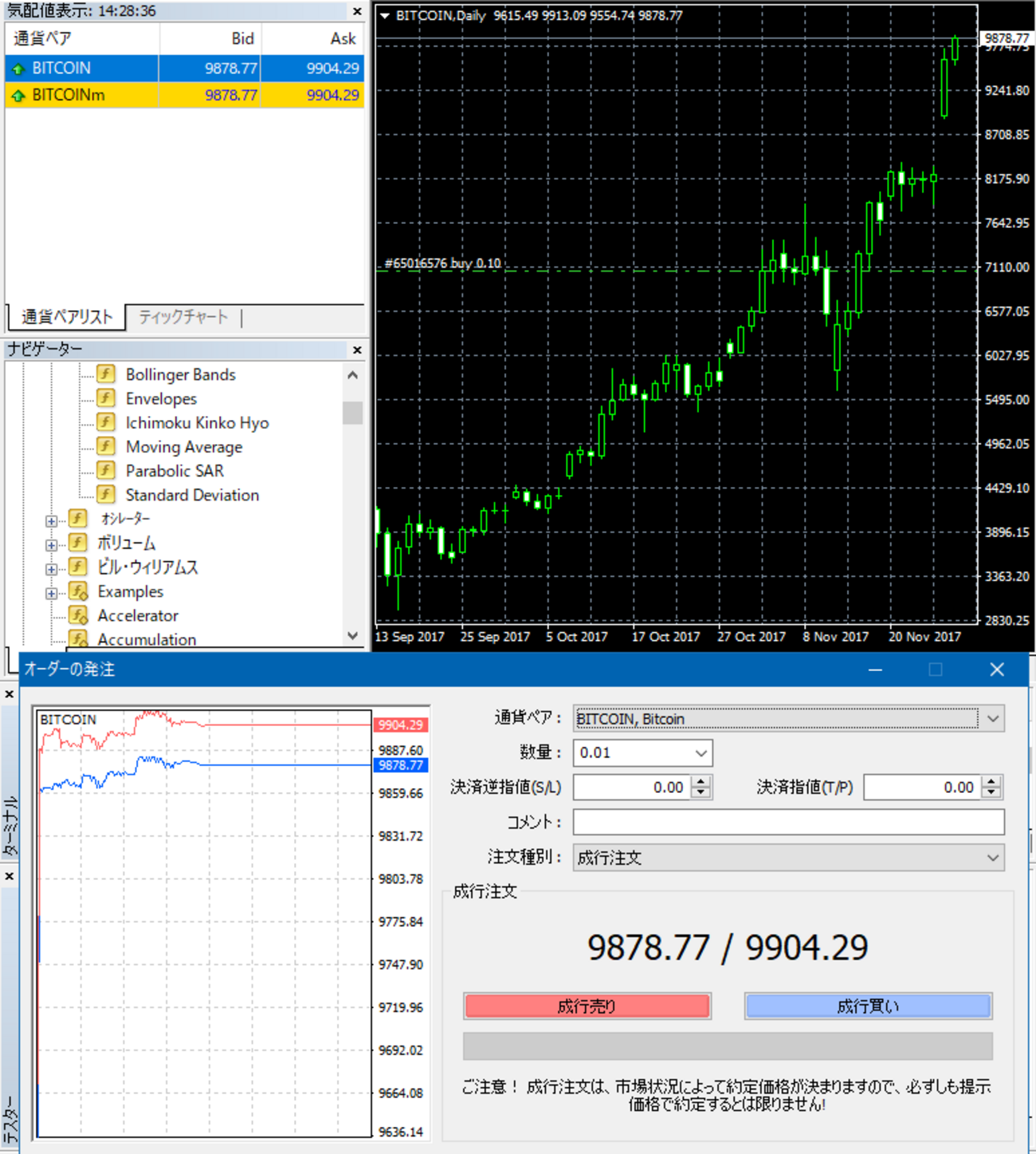Viewport: 1036px width, 1154px height.
Task: Click the green arrow icon beside BITCOINm
Action: point(18,96)
